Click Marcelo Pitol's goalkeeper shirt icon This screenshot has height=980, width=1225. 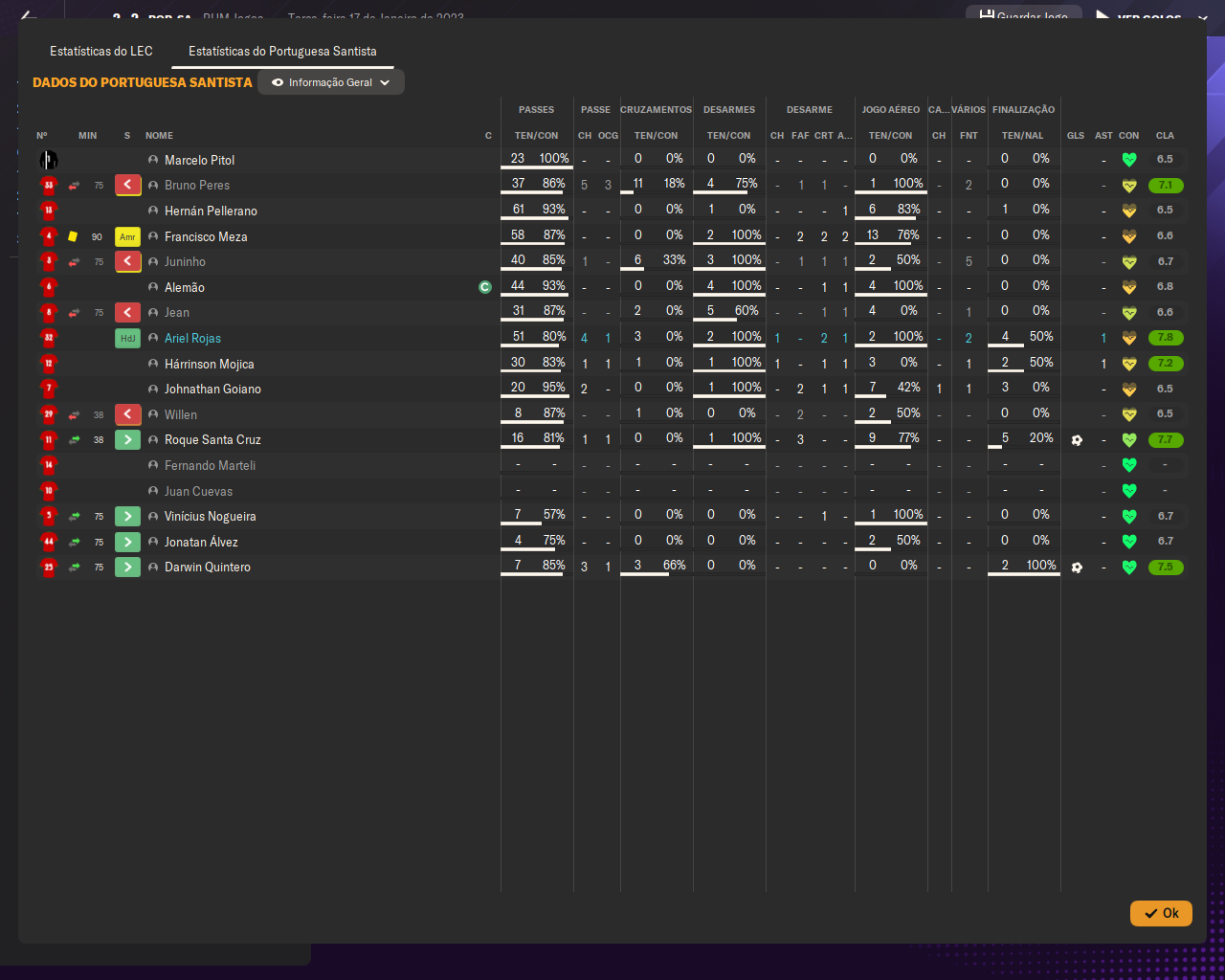(49, 160)
